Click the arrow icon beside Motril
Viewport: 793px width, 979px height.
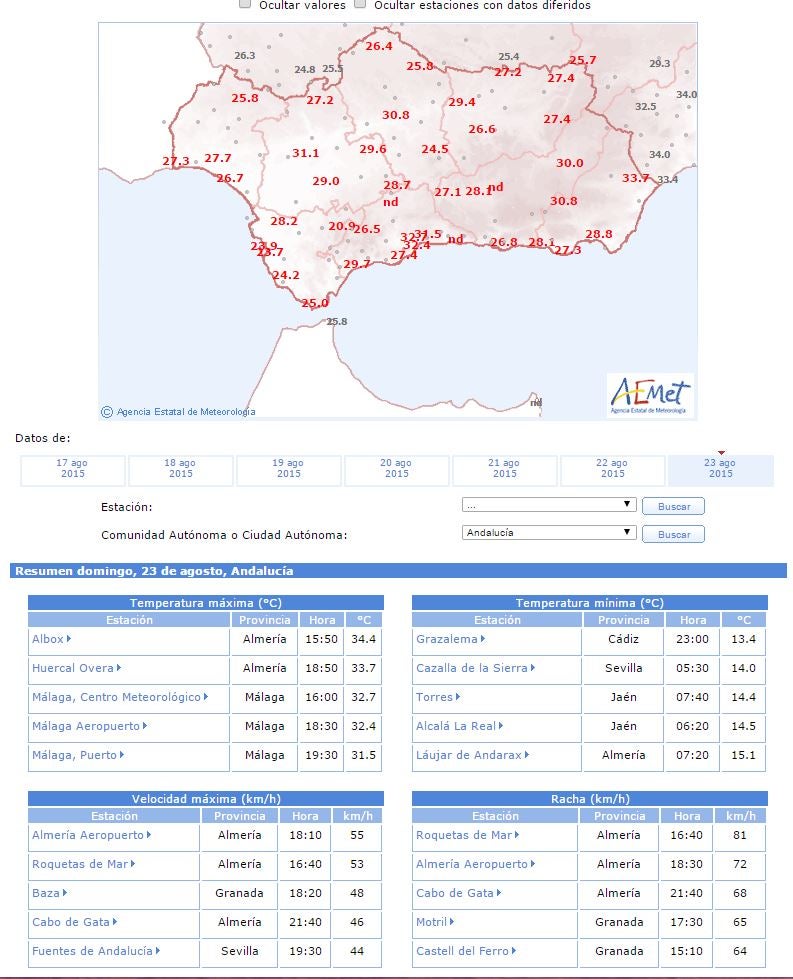[452, 922]
